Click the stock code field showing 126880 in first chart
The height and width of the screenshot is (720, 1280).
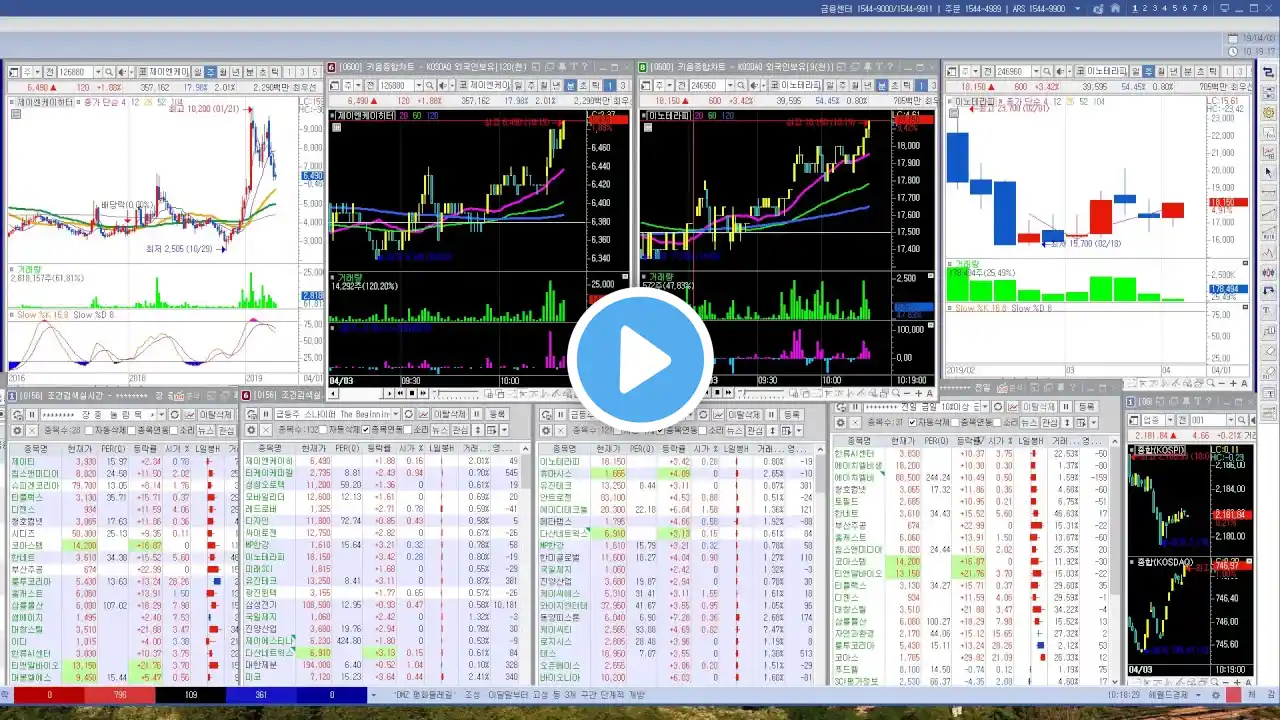click(x=76, y=72)
